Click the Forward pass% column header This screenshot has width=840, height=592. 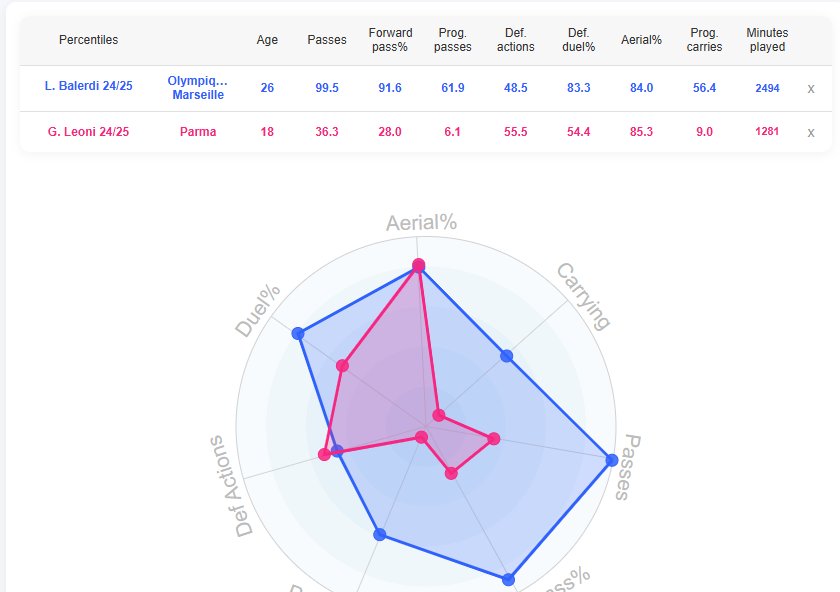[390, 40]
